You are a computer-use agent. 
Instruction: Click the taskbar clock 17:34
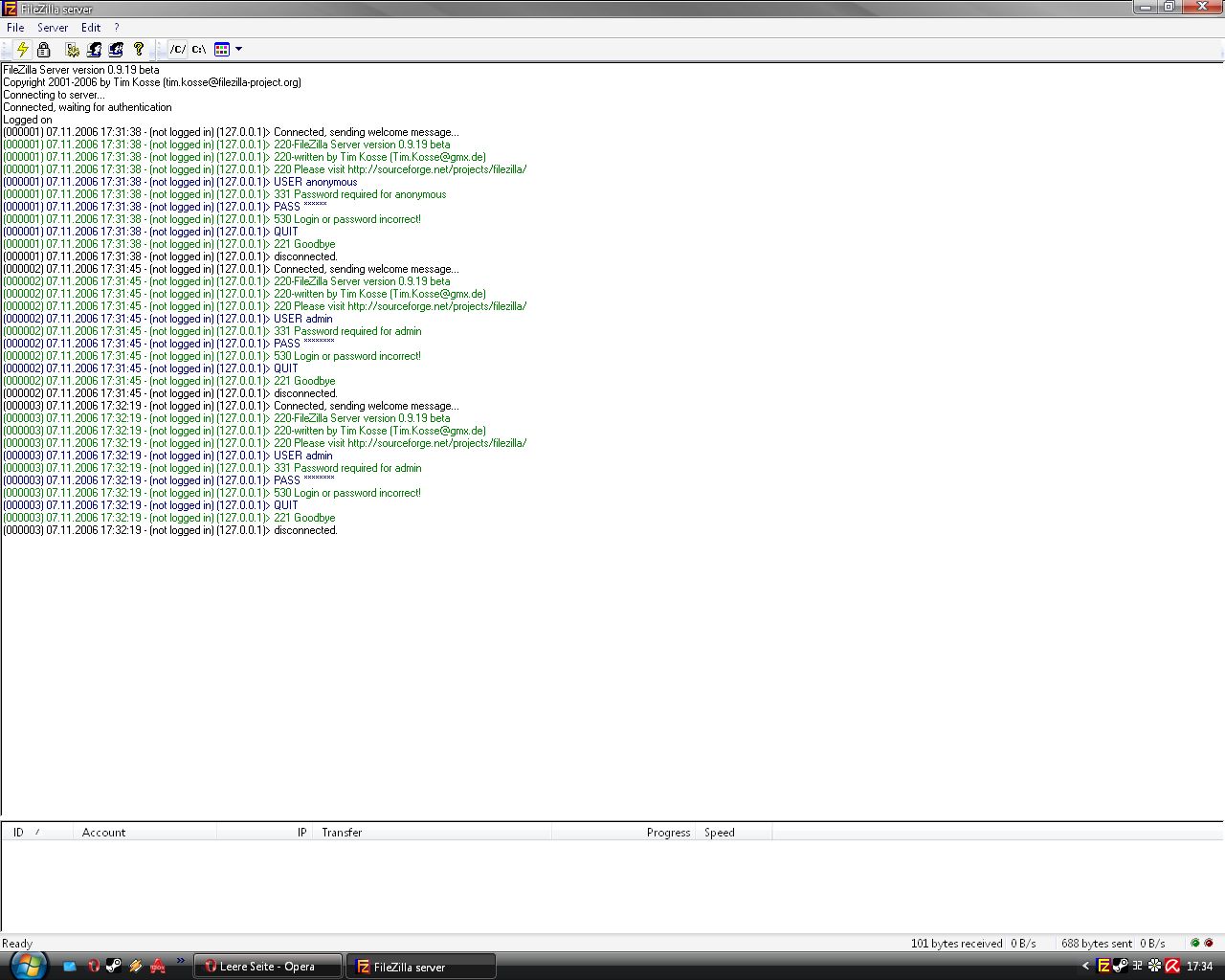pyautogui.click(x=1199, y=967)
